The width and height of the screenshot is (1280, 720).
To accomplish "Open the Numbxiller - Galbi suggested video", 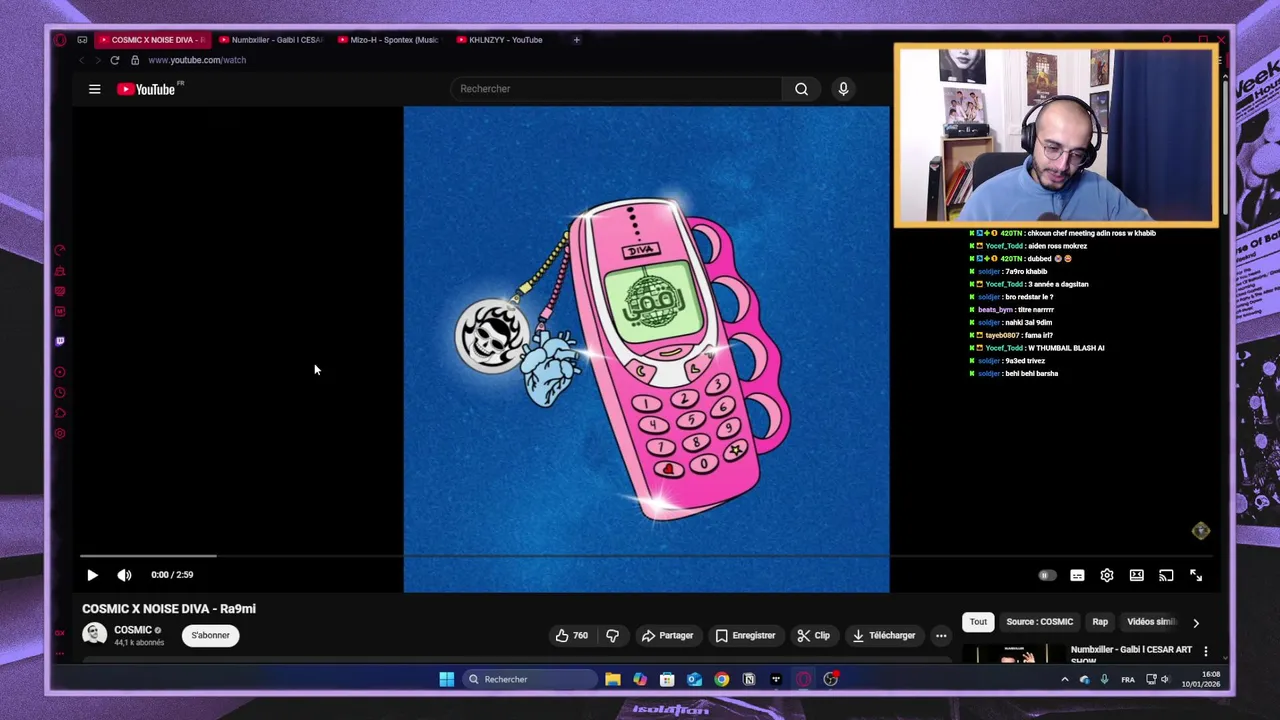I will pos(1131,653).
